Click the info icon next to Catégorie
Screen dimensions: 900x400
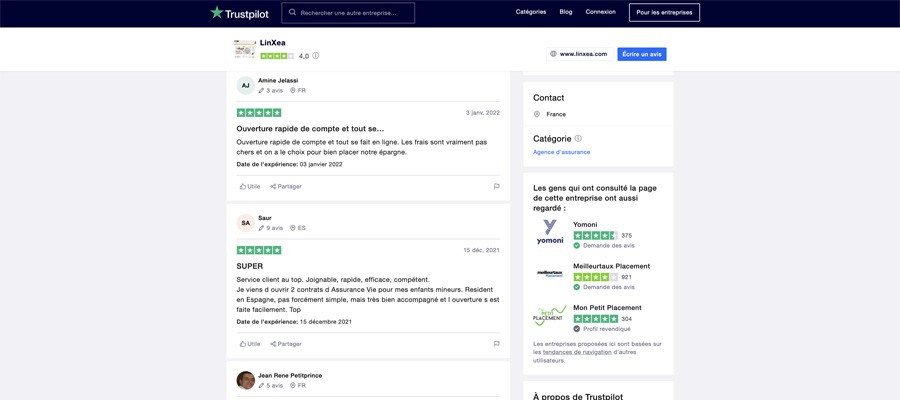pyautogui.click(x=578, y=138)
